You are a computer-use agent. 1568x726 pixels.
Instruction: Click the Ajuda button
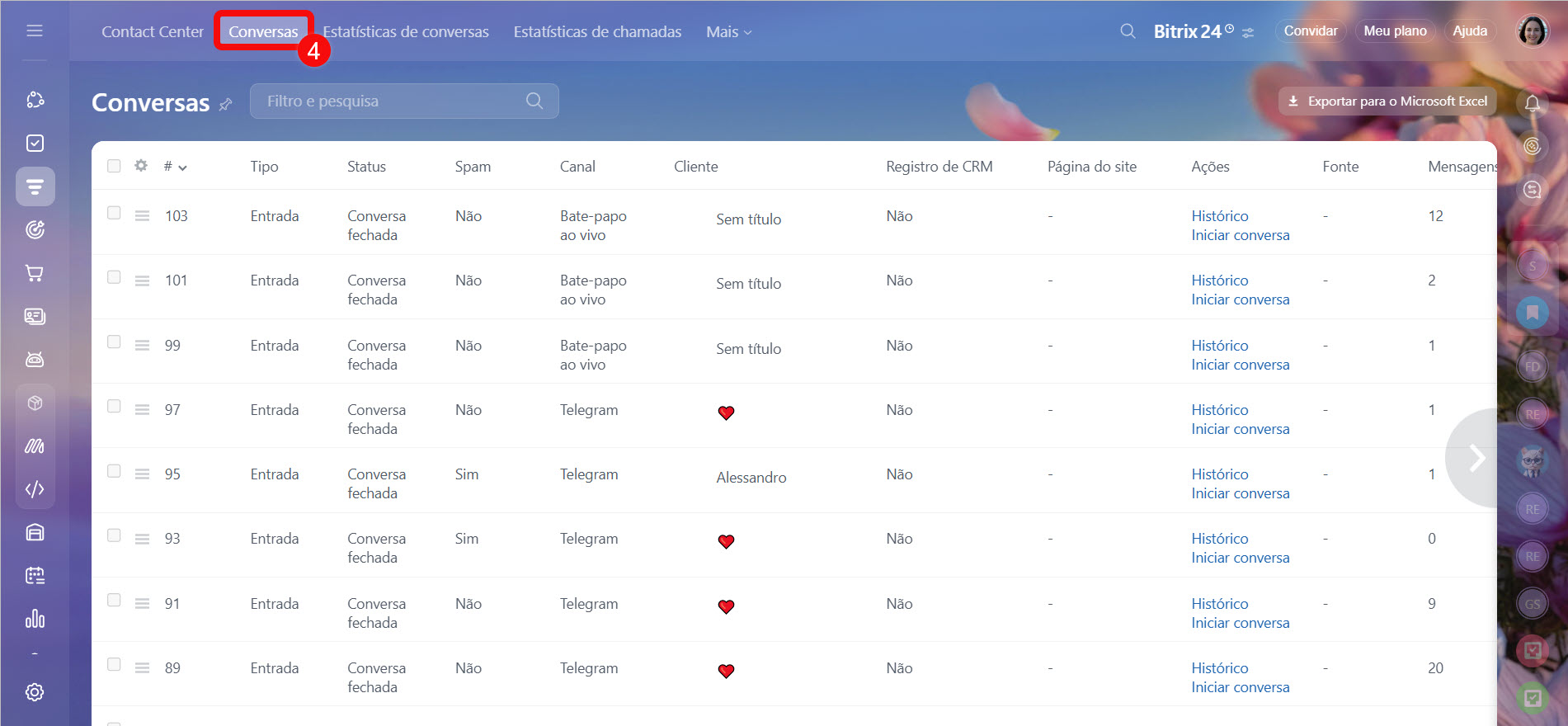[1470, 31]
